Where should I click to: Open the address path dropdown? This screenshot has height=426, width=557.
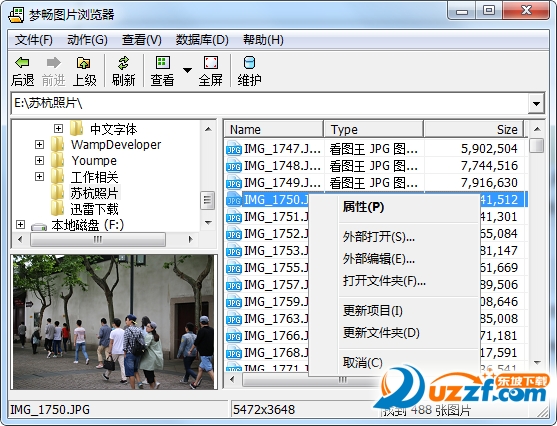pos(536,104)
